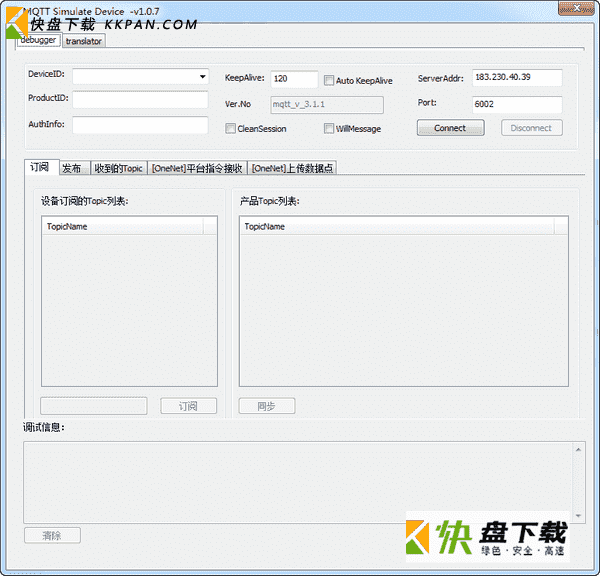Click the topic name input beside 订阅 button

(94, 406)
